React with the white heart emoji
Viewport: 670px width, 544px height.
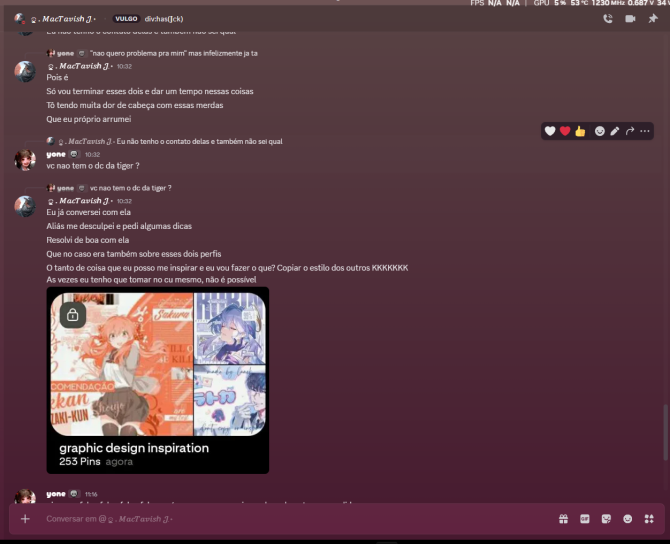[x=550, y=131]
